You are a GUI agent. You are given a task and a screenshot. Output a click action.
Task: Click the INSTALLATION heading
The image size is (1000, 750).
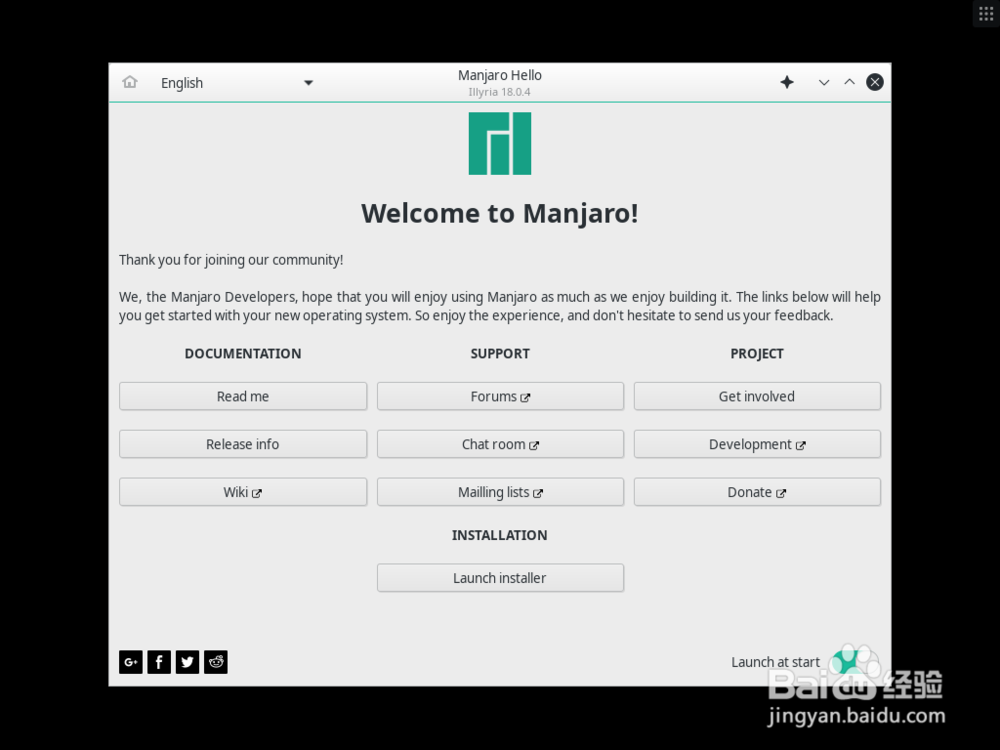coord(499,535)
